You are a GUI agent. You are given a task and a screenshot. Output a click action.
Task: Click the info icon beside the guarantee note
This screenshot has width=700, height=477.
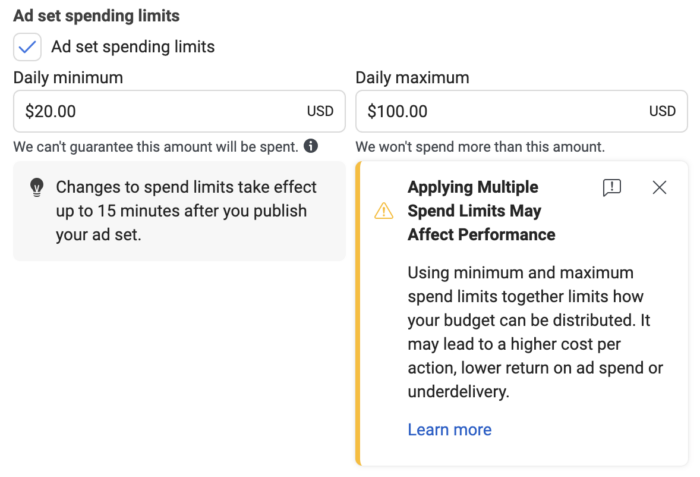pos(311,146)
